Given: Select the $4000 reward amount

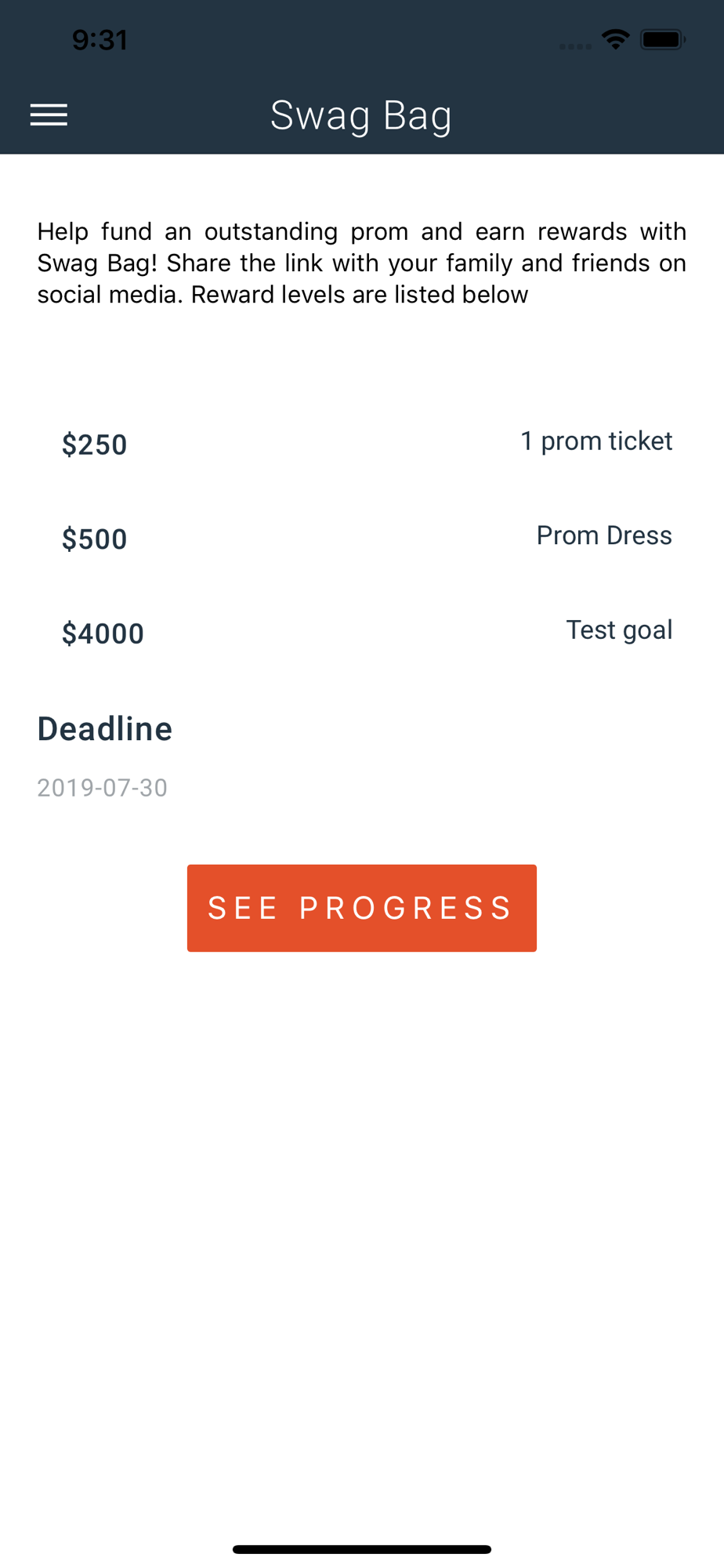Looking at the screenshot, I should point(103,633).
